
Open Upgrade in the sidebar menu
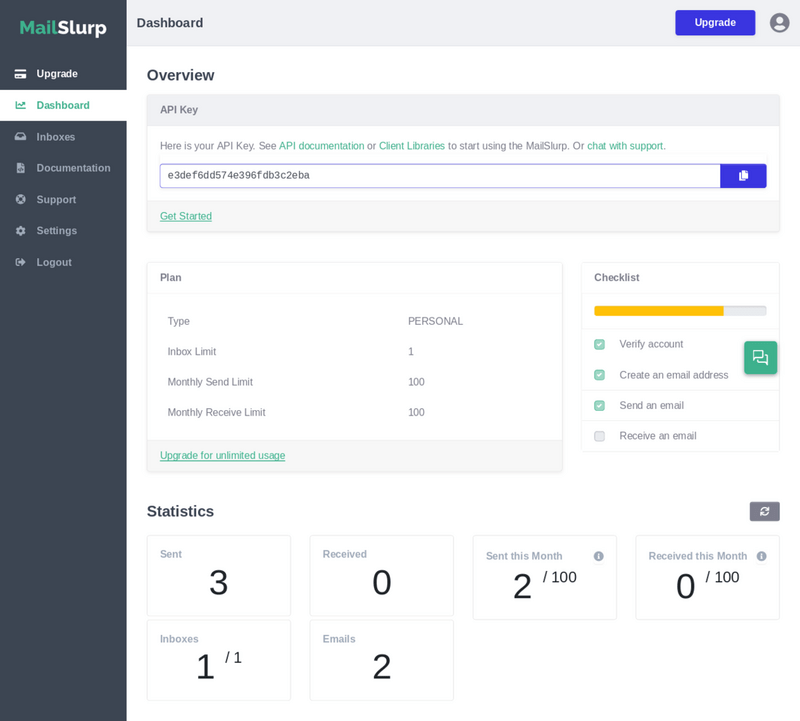point(63,74)
